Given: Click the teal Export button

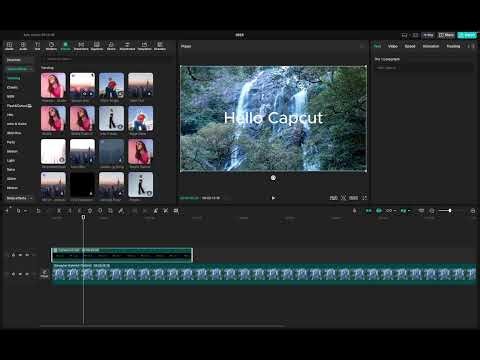Looking at the screenshot, I should 467,35.
